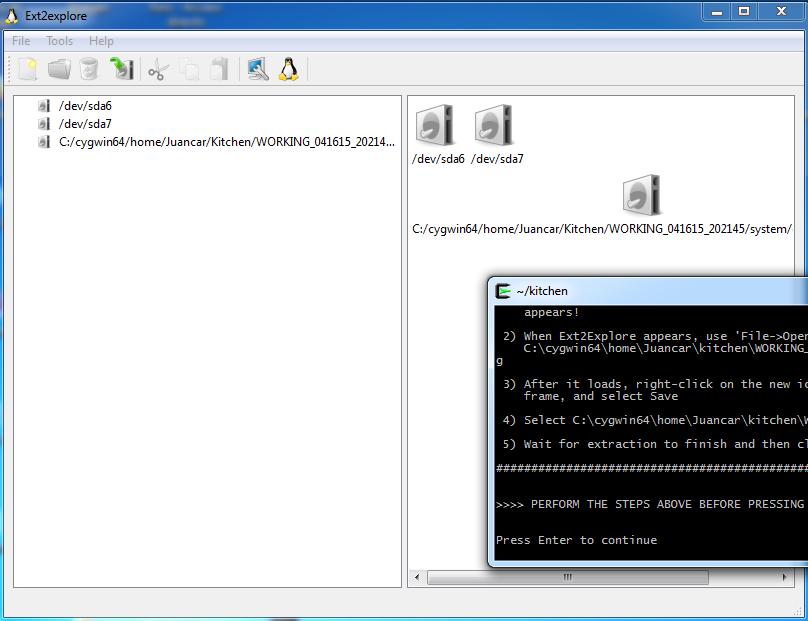Select /dev/sda6 in the tree
Viewport: 808px width, 621px height.
(85, 106)
